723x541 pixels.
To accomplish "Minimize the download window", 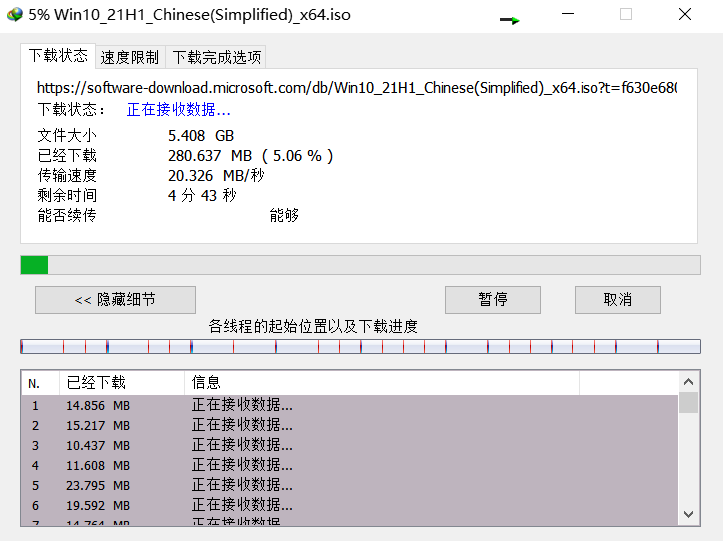I will coord(568,14).
